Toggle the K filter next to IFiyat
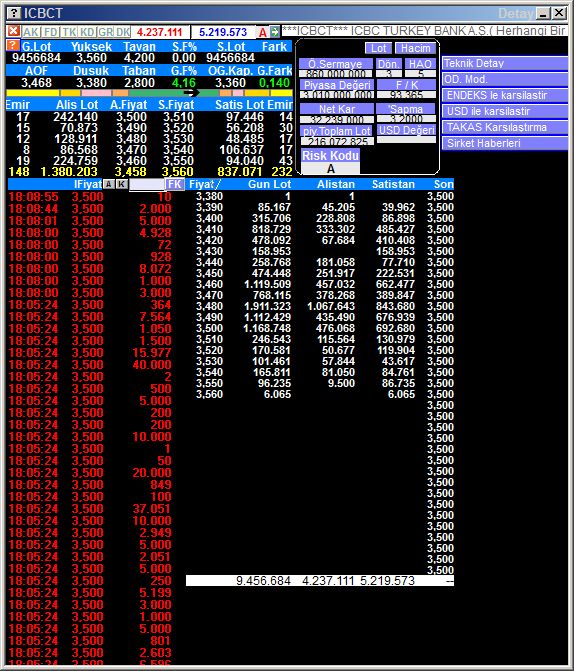Viewport: 574px width, 671px height. (122, 184)
